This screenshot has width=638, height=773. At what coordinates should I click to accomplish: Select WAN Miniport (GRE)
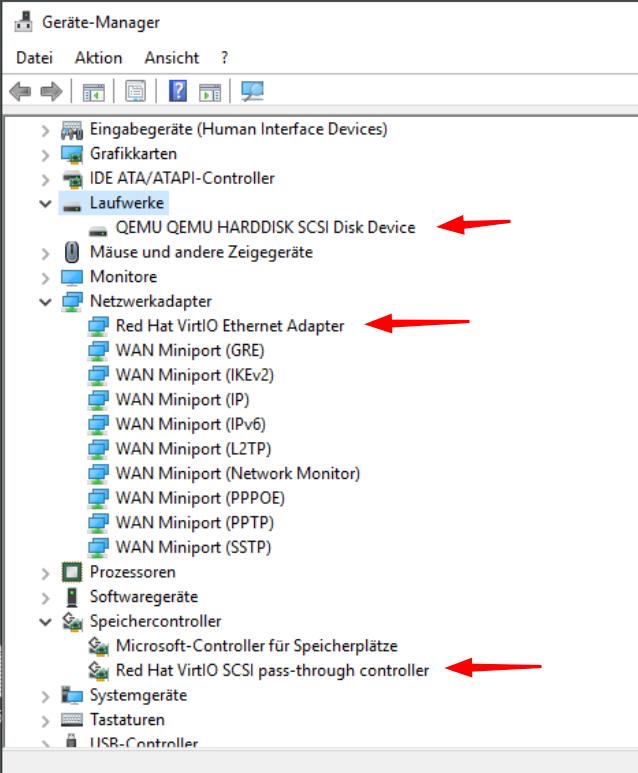click(x=190, y=351)
